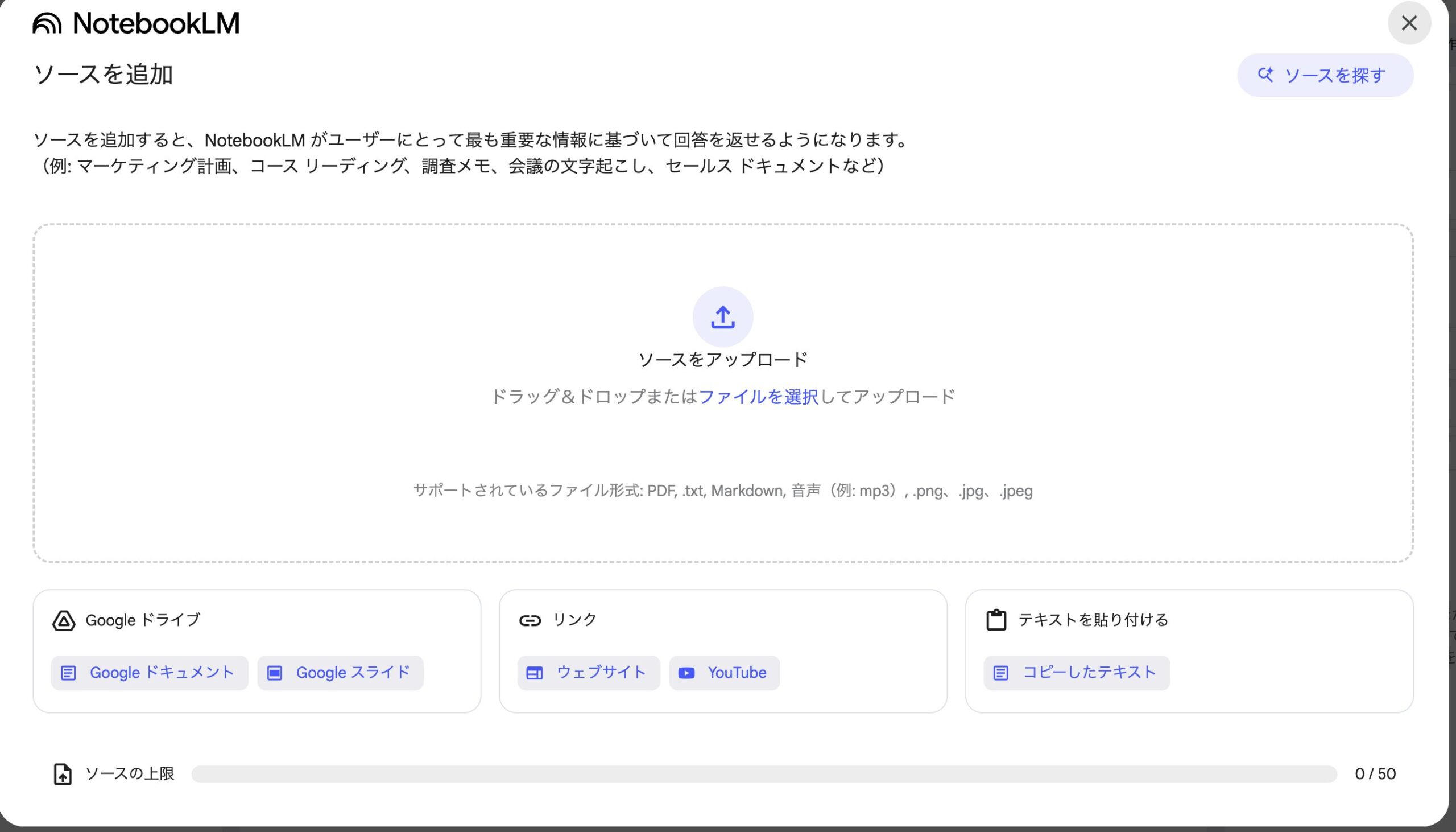Click the NotebookLM wordmark text

[156, 23]
